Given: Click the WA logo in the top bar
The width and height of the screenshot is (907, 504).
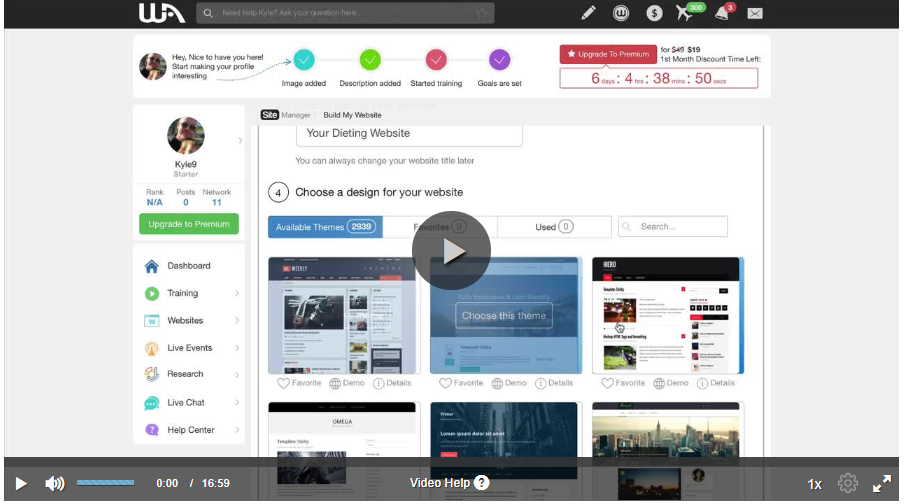Looking at the screenshot, I should coord(162,13).
